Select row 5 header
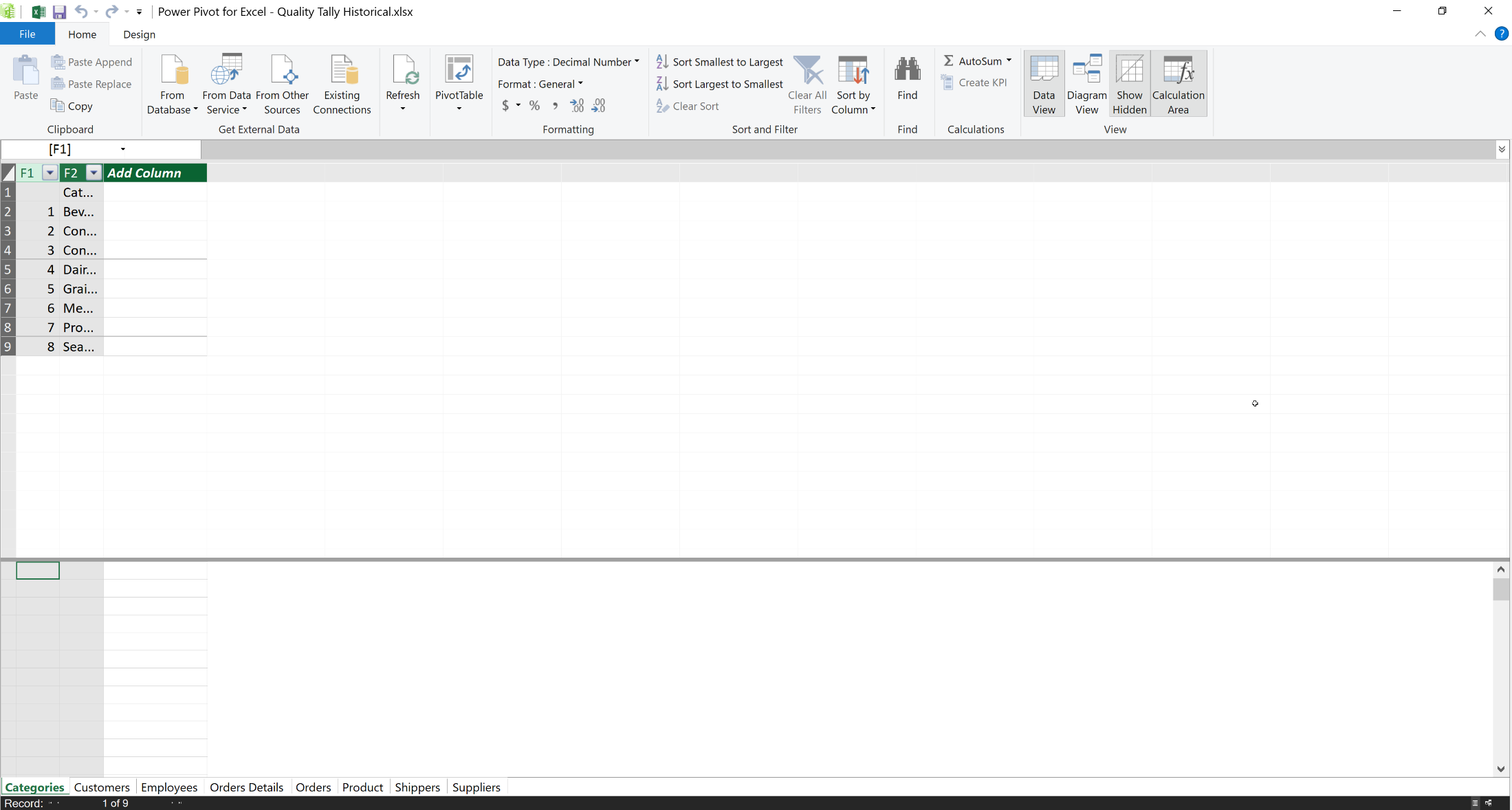 tap(8, 270)
